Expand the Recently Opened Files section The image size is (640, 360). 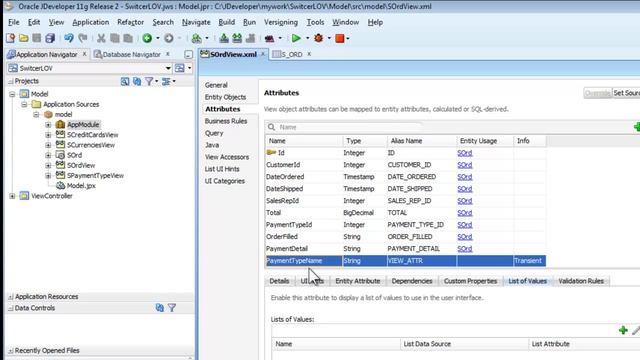tap(11, 351)
